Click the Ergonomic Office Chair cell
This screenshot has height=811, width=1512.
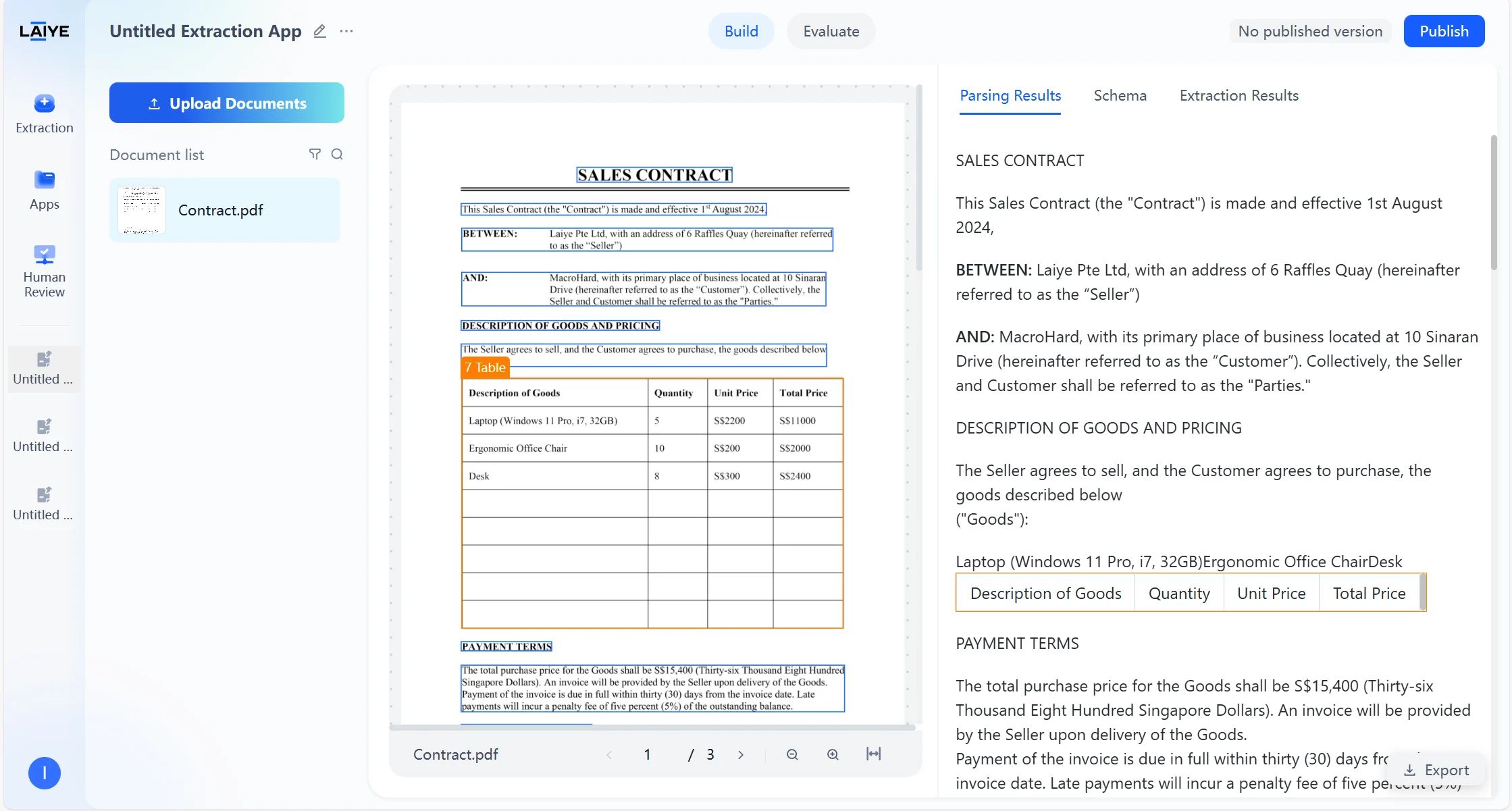tap(555, 448)
